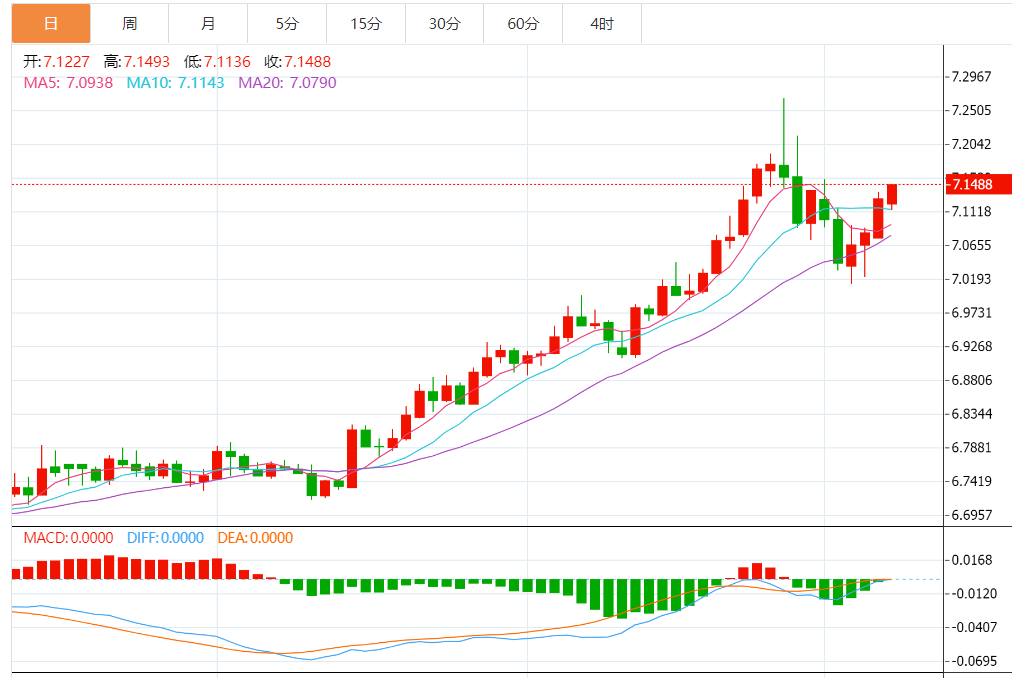Click the 7.2505 price axis label
1012x678 pixels.
971,110
